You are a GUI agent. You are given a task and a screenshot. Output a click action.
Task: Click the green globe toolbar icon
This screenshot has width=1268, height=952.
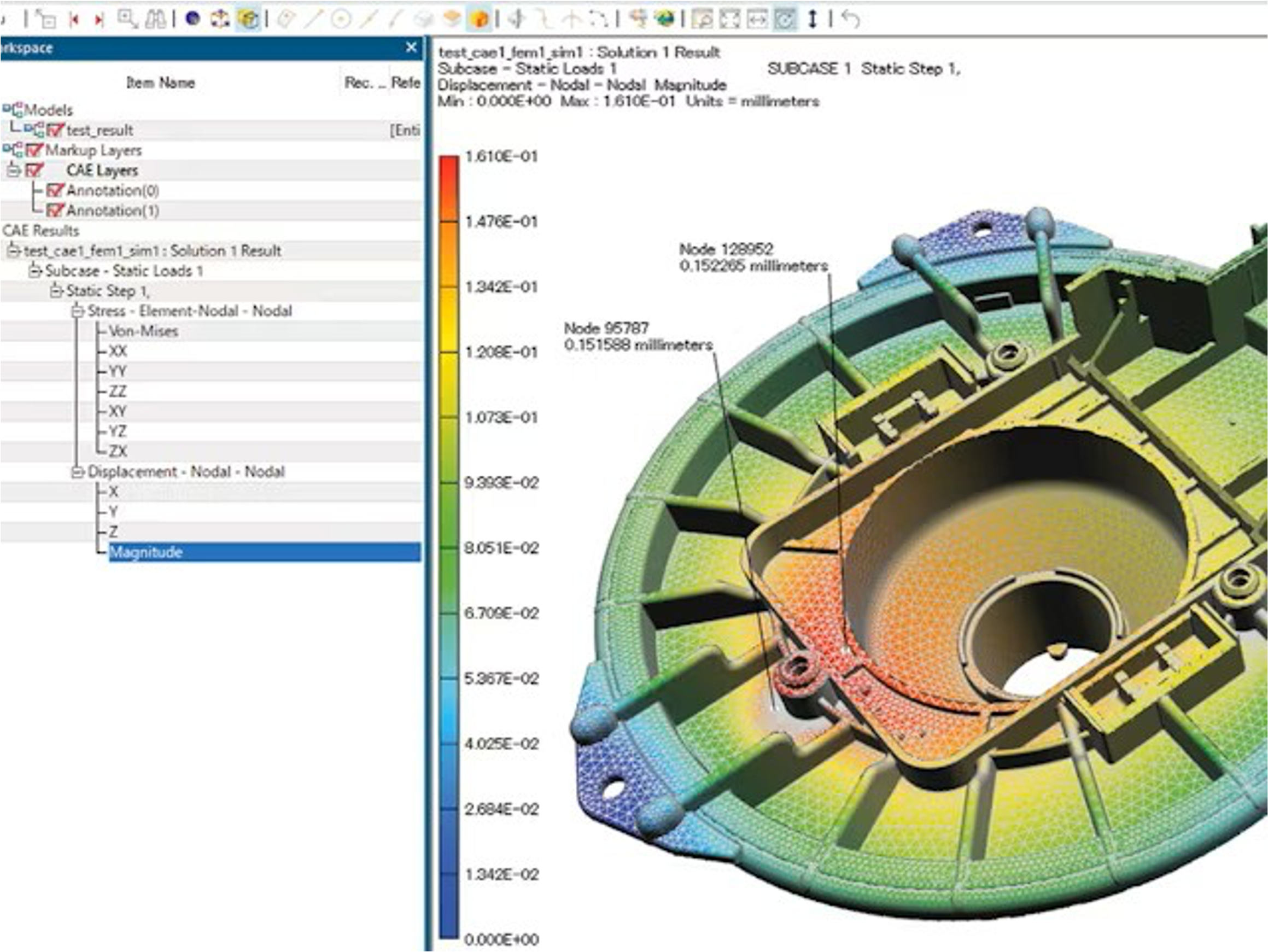point(665,19)
